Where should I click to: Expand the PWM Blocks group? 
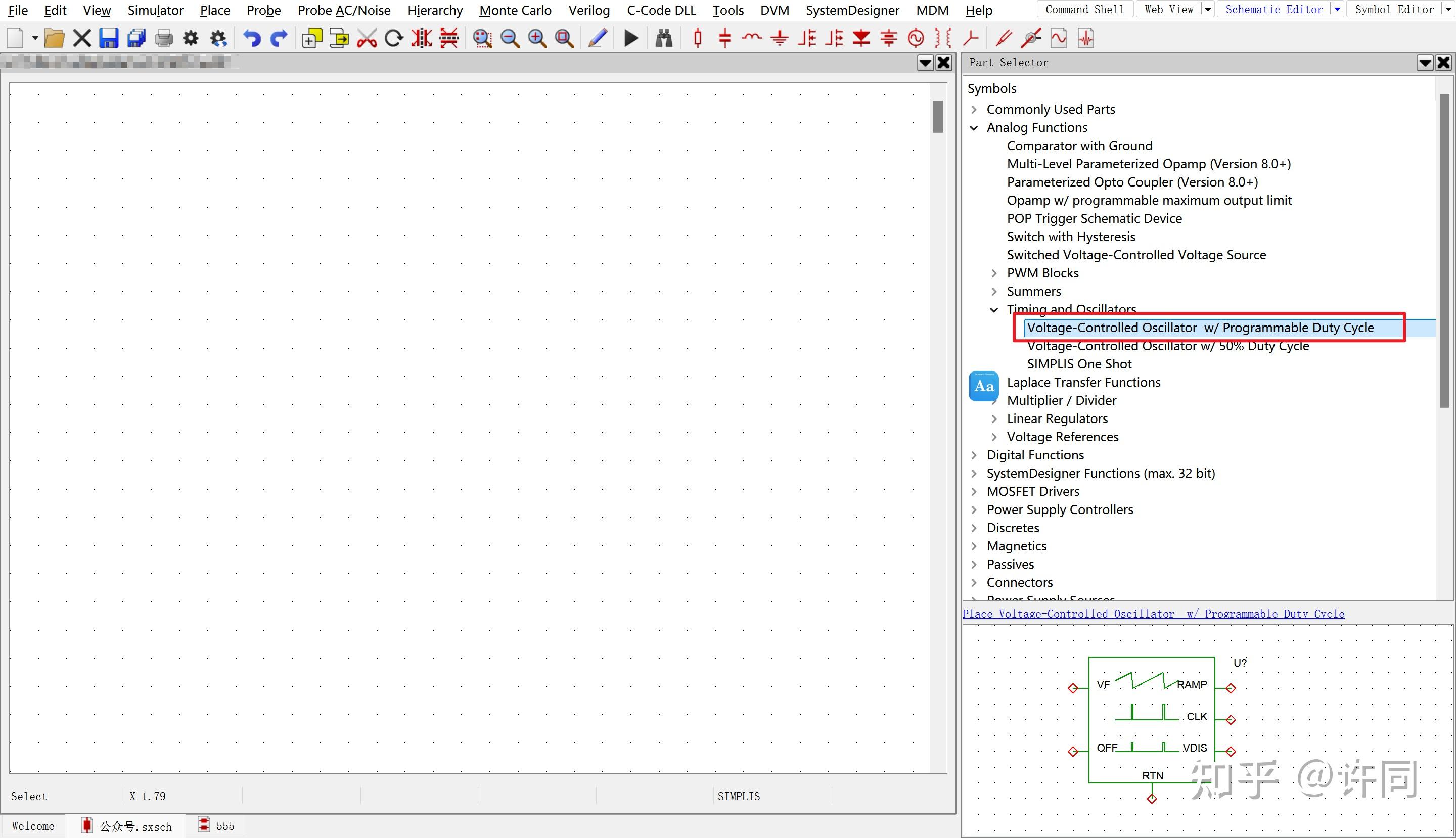(x=994, y=273)
